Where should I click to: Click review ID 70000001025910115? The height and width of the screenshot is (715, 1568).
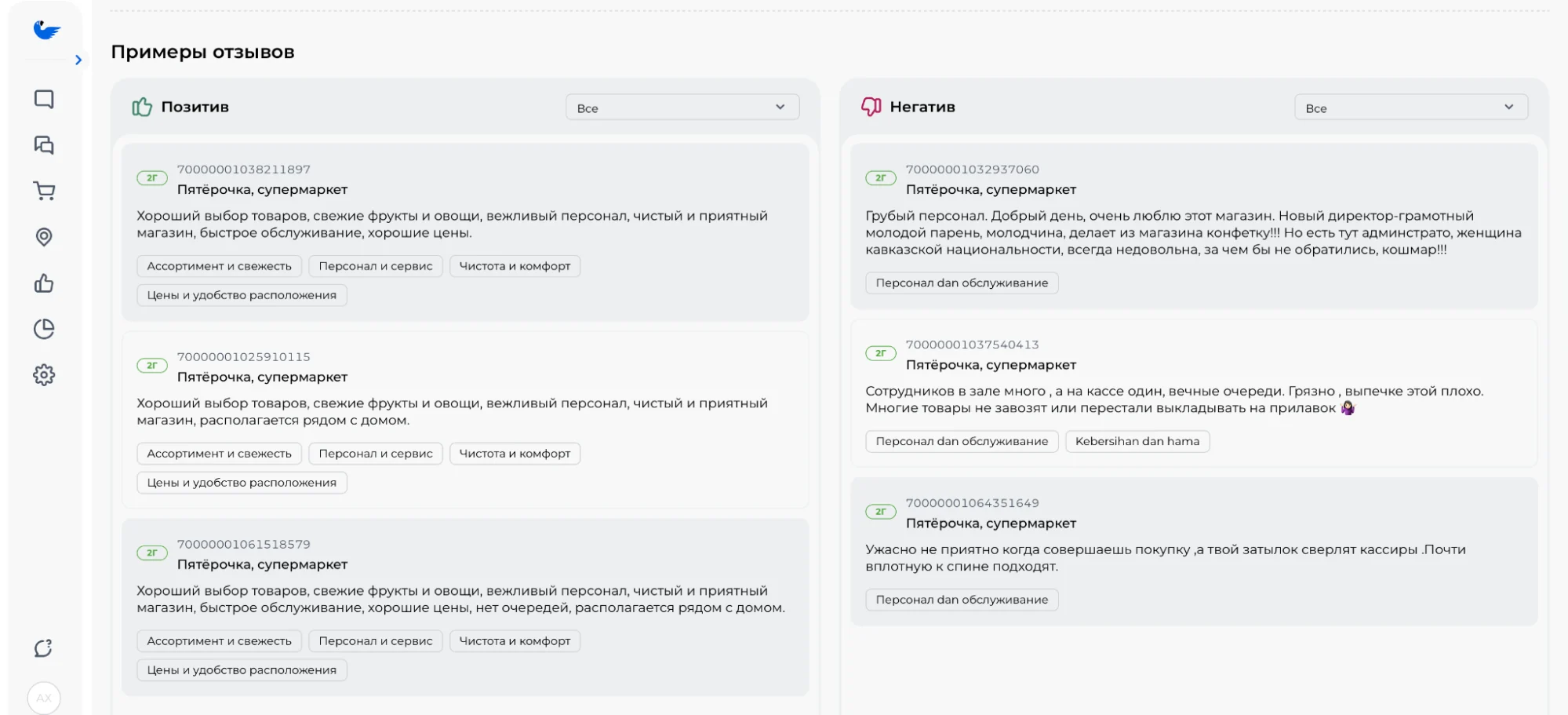(244, 357)
